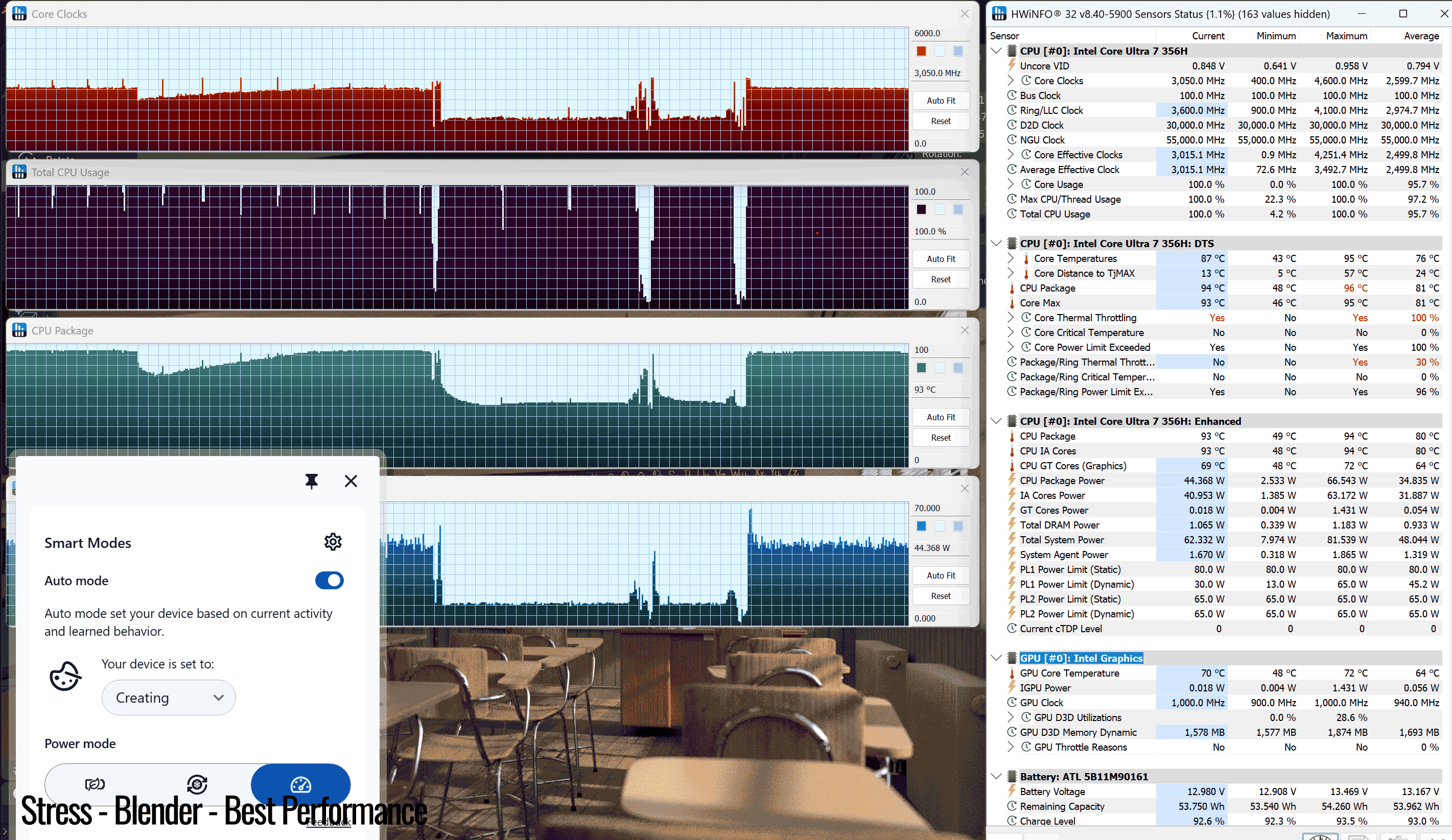Click thermometer icon beside GPU Core Temperature
The image size is (1452, 840).
1012,673
